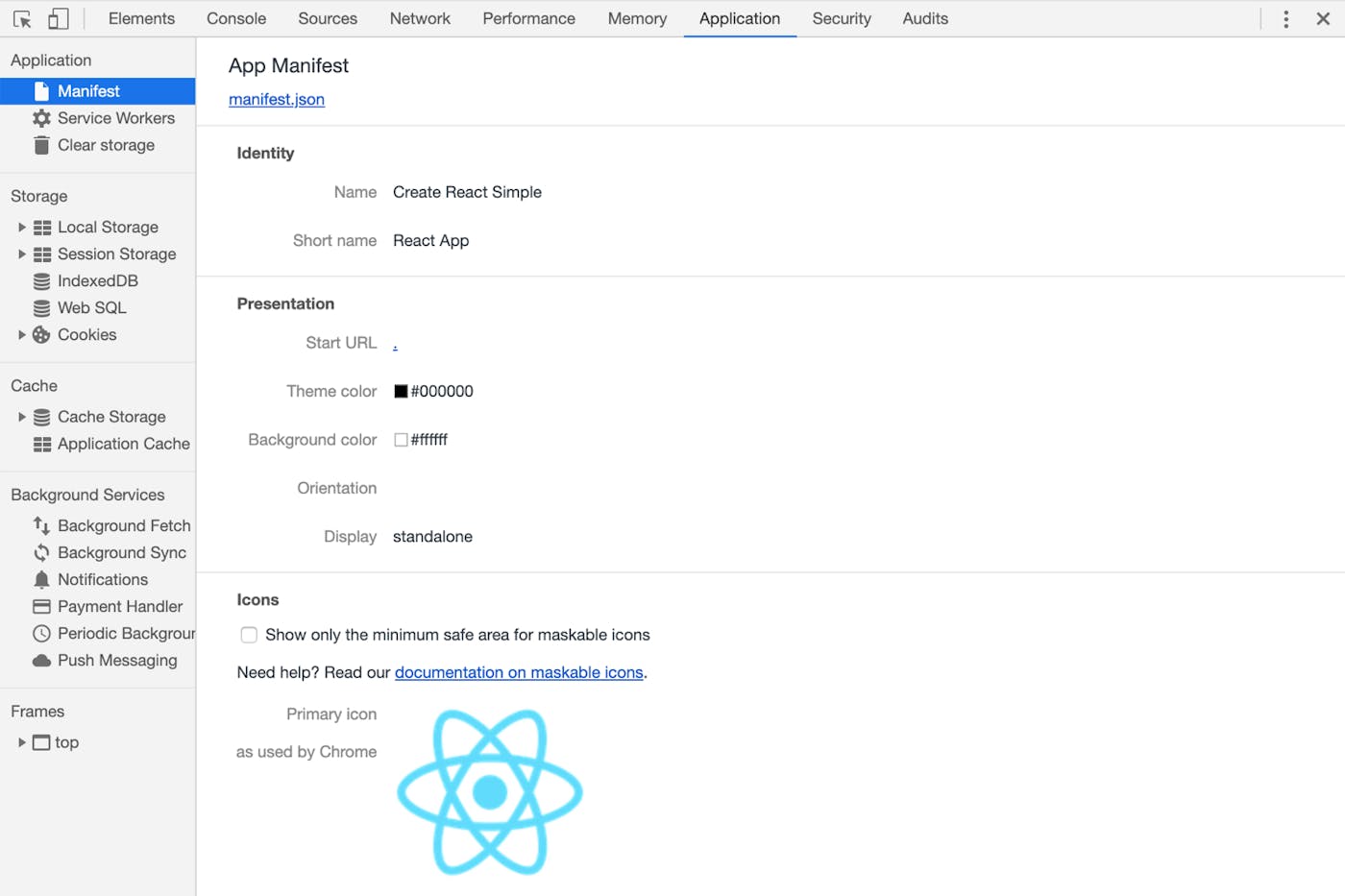Image resolution: width=1345 pixels, height=896 pixels.
Task: Open the DevTools three-dot menu
Action: pyautogui.click(x=1286, y=19)
